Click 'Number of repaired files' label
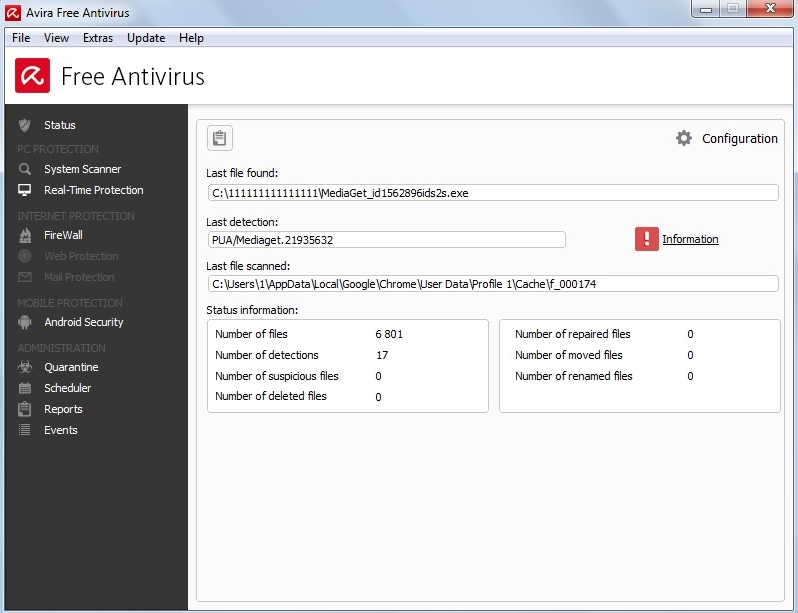Image resolution: width=798 pixels, height=613 pixels. coord(573,334)
